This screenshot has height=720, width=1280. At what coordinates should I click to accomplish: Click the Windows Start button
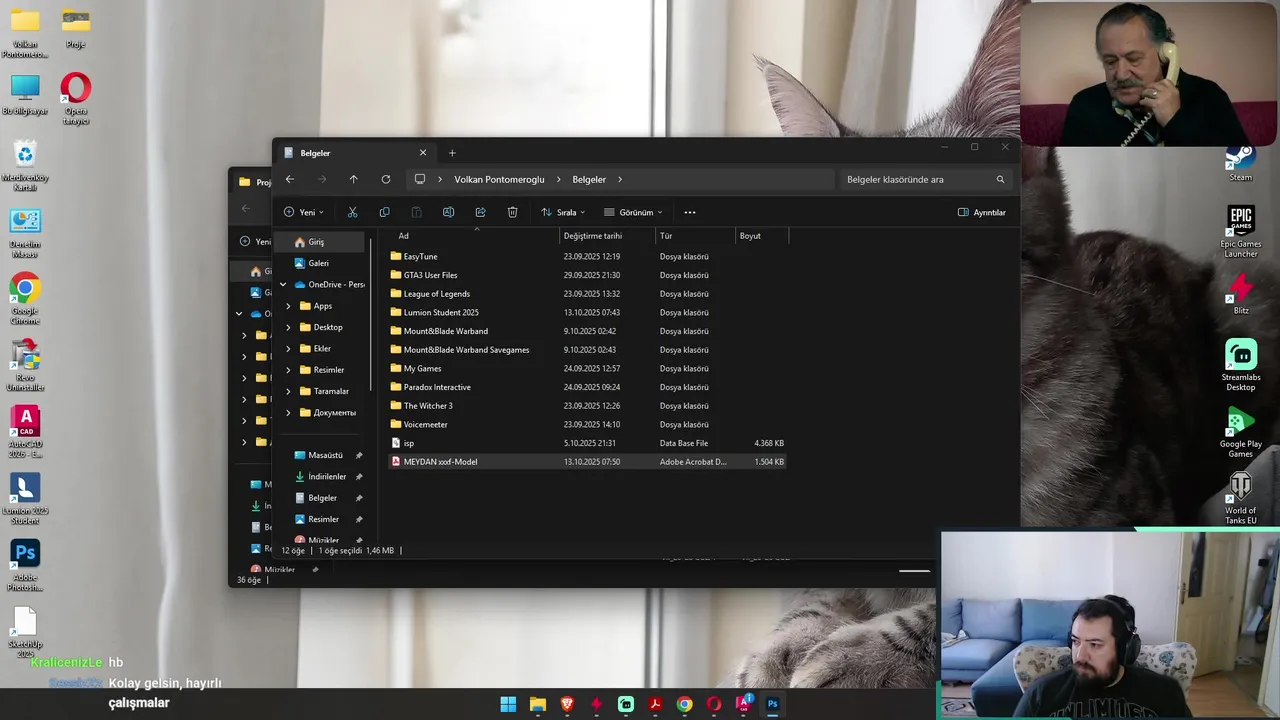pyautogui.click(x=508, y=704)
